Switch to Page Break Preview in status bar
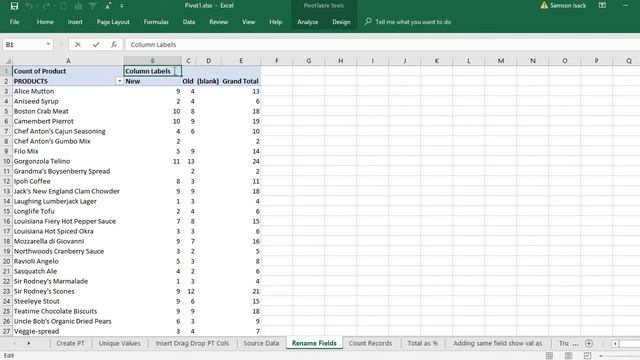640x360 pixels. coord(587,356)
